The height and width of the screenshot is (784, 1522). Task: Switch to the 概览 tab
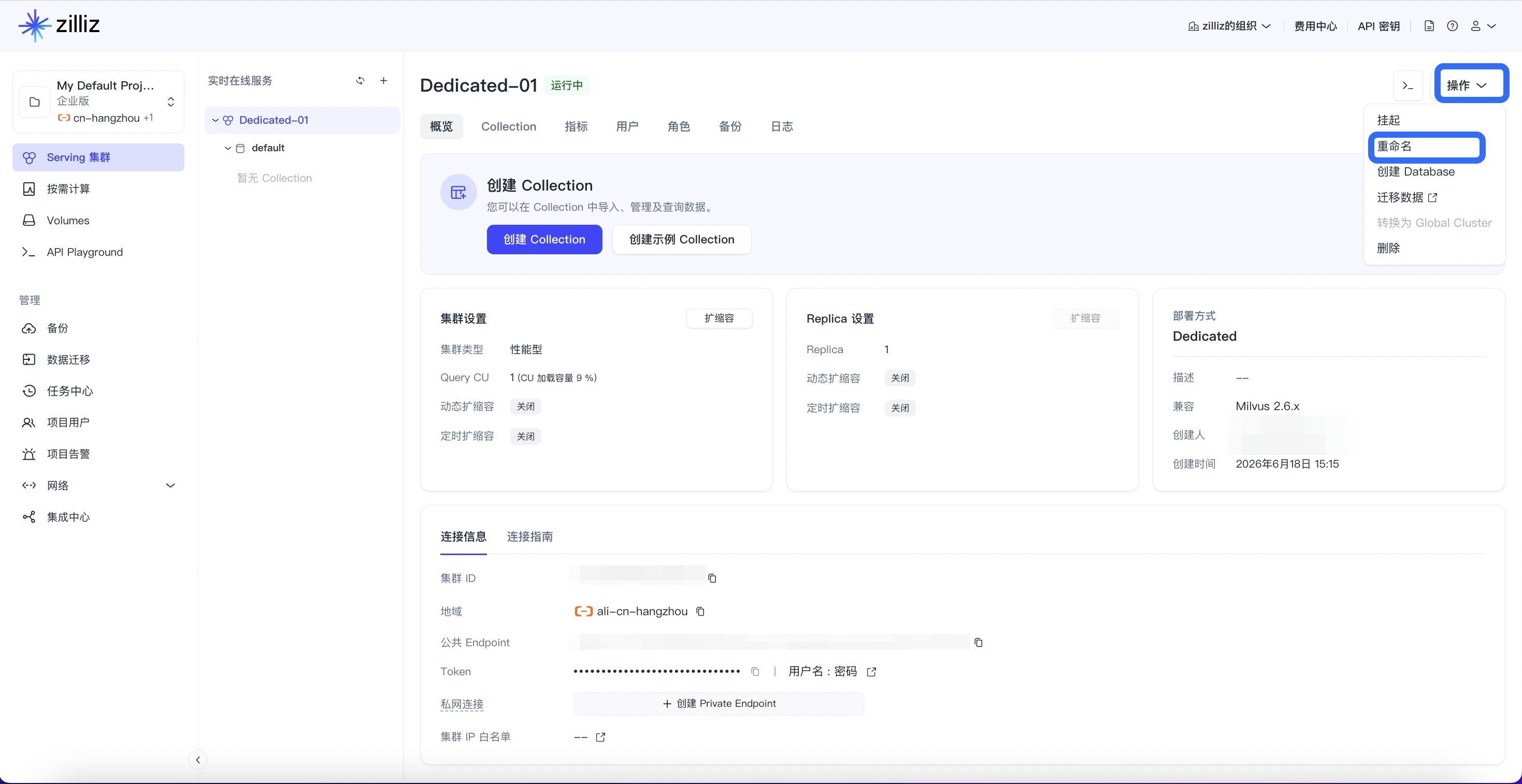tap(441, 126)
